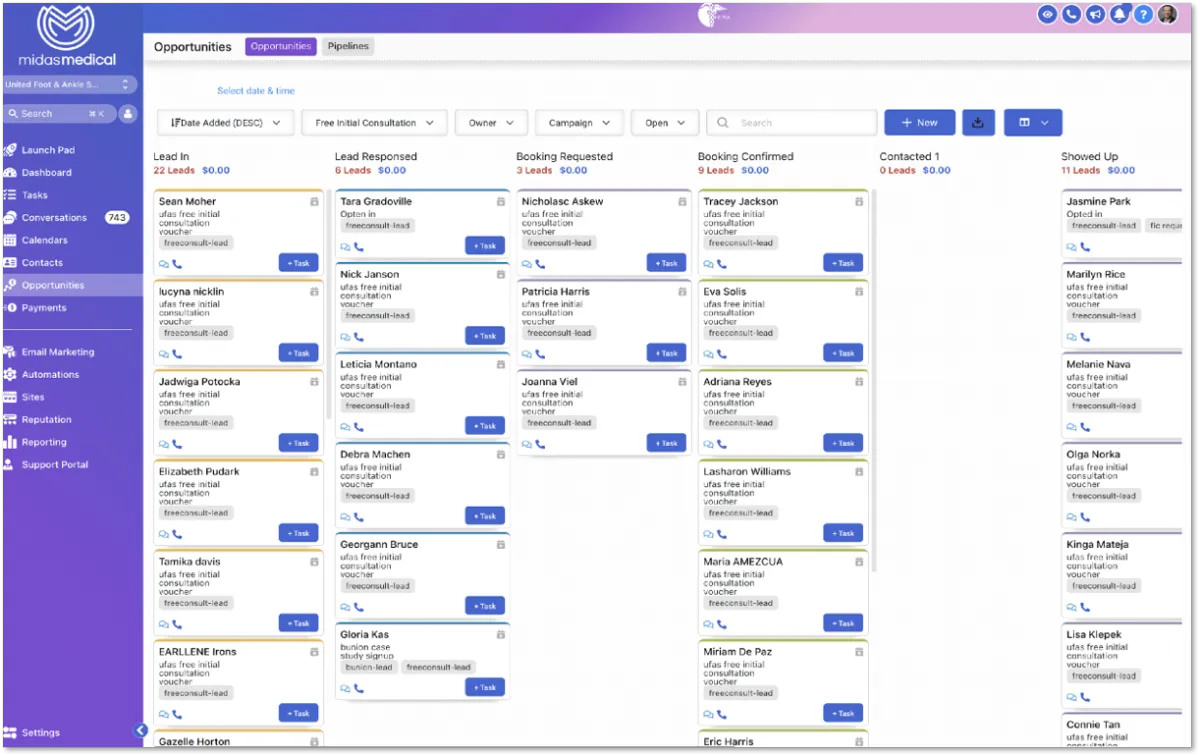Add task on Adriana Reyes card
Image resolution: width=1200 pixels, height=756 pixels.
tap(844, 443)
